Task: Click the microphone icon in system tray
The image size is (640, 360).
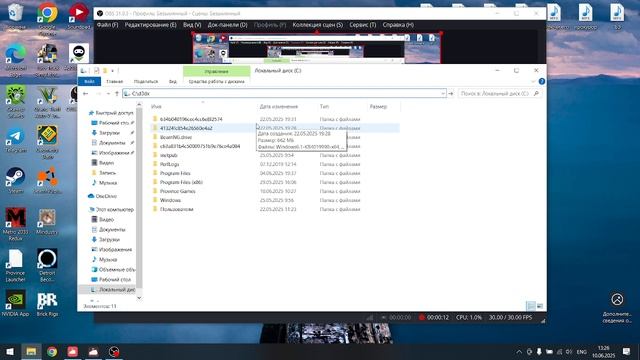Action: [x=539, y=351]
